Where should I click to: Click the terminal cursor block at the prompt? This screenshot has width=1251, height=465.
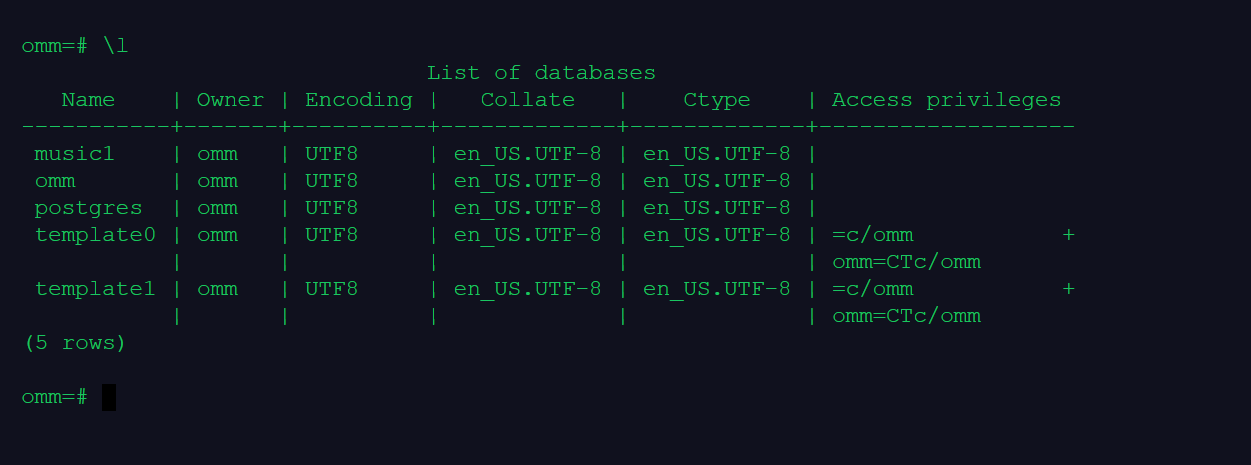click(109, 397)
